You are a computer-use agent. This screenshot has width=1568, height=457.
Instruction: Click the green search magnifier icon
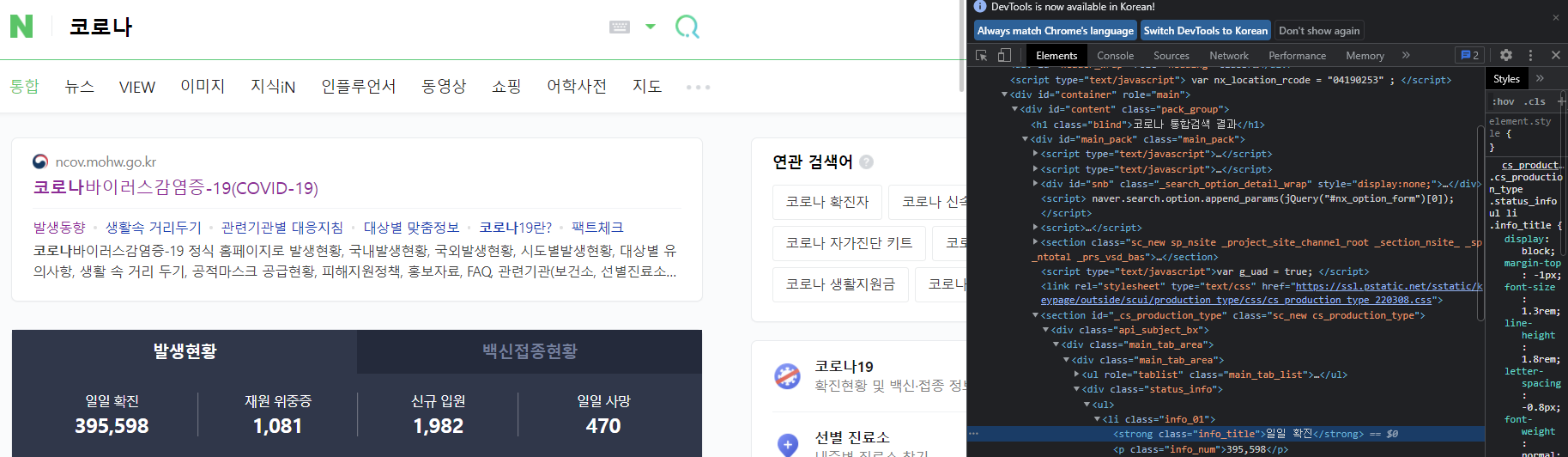point(687,27)
